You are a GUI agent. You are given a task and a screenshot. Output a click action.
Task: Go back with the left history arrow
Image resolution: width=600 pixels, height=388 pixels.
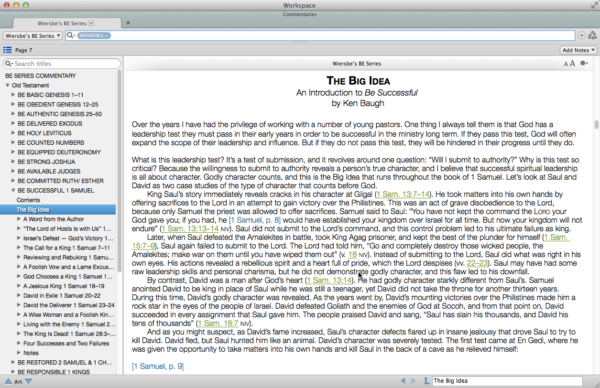point(403,381)
